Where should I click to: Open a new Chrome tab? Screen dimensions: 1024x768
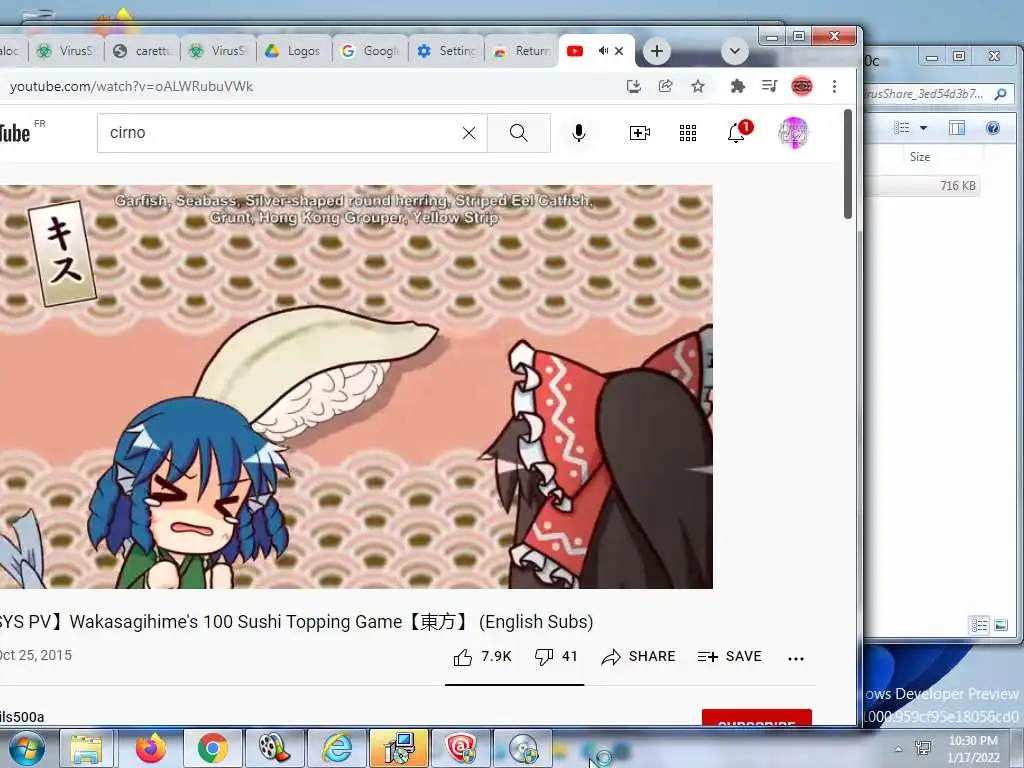656,51
